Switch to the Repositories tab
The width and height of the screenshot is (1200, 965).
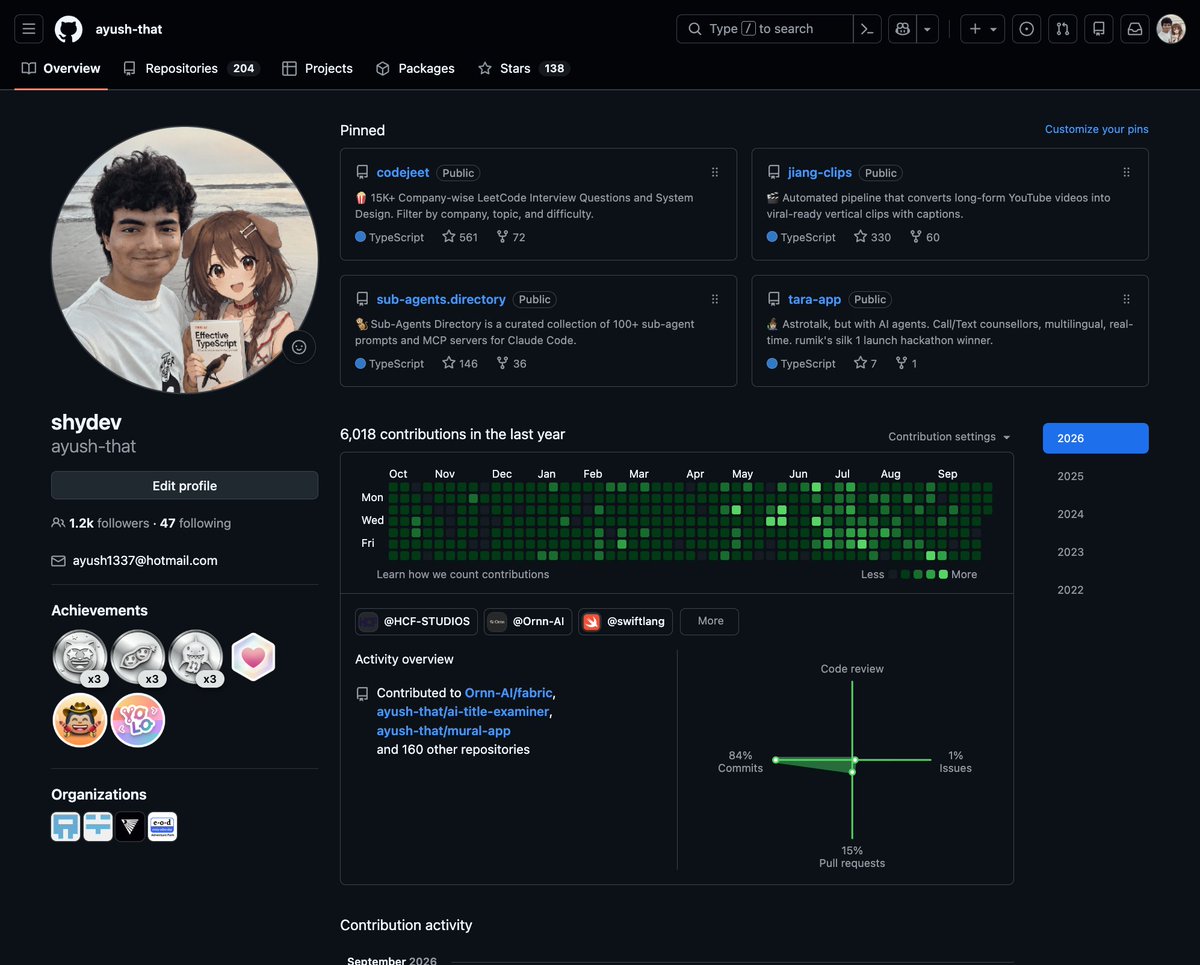tap(190, 68)
